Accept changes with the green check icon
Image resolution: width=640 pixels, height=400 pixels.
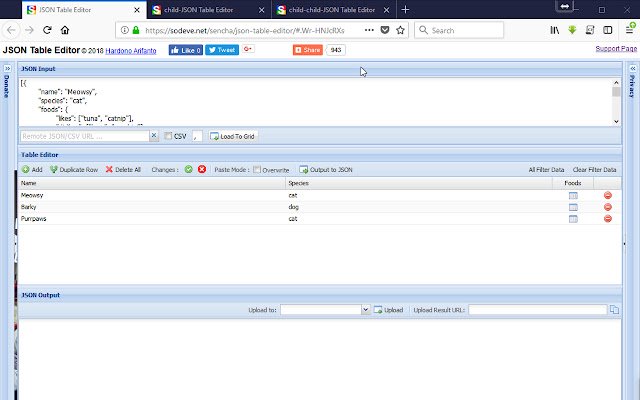[x=188, y=170]
